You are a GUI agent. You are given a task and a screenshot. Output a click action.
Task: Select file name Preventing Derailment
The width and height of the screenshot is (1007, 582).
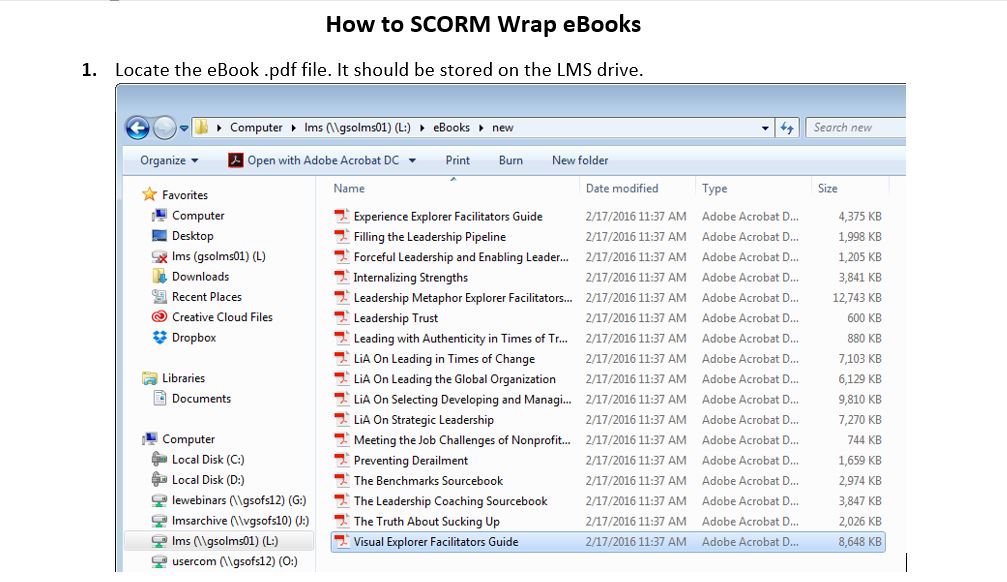click(410, 460)
